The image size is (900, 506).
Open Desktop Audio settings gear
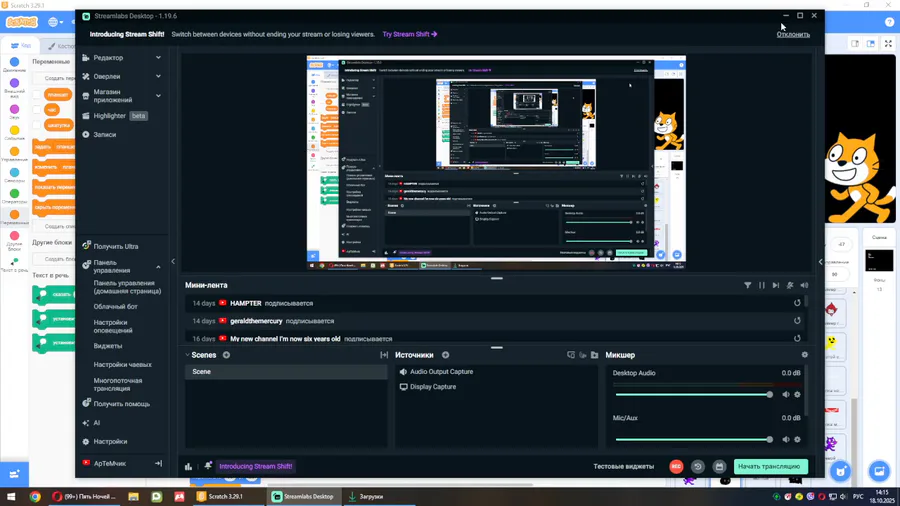[x=797, y=395]
